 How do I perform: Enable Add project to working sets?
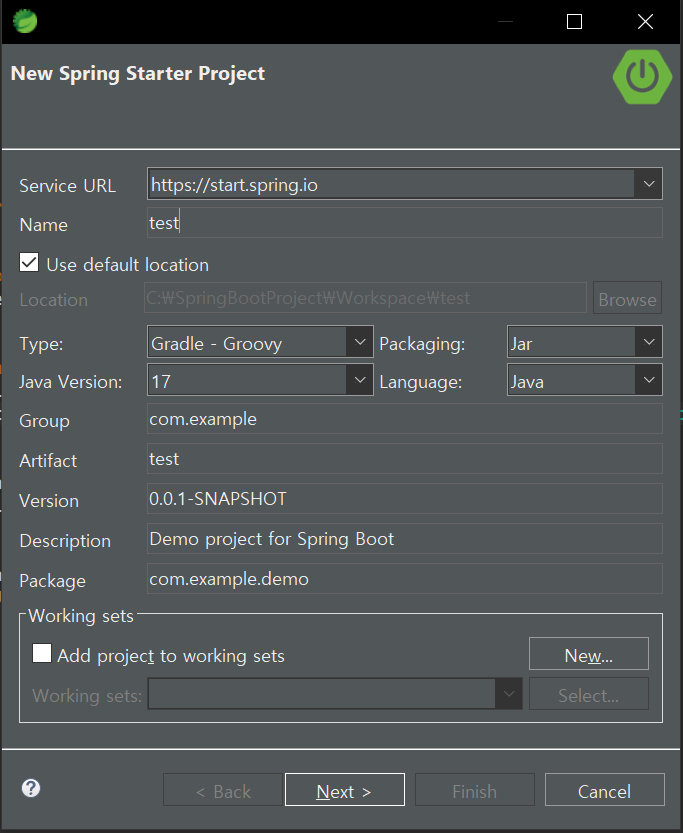click(x=42, y=654)
